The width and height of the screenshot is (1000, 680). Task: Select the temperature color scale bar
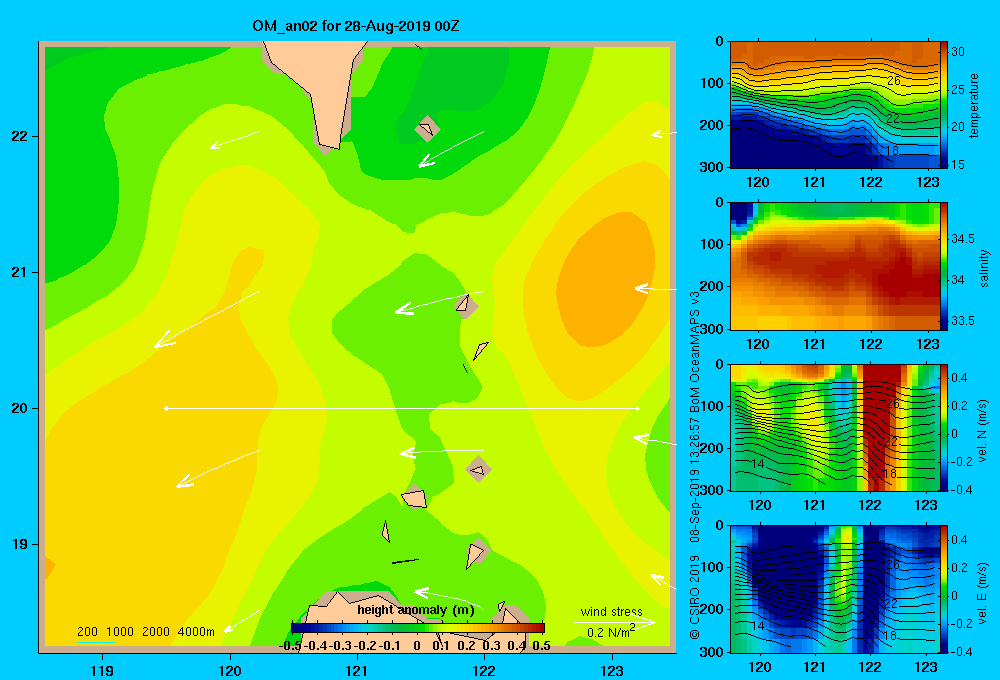coord(944,105)
